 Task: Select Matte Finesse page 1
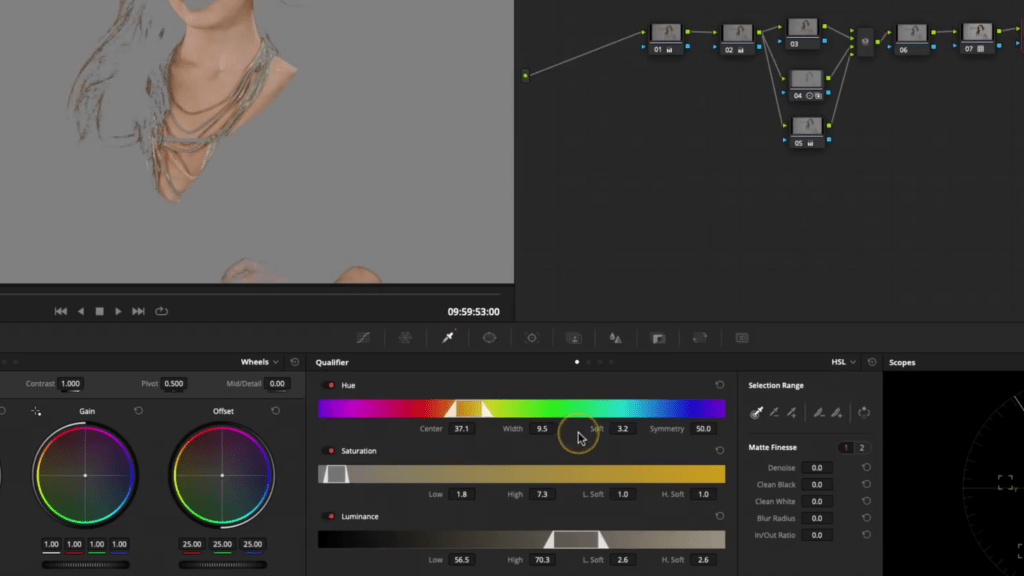[x=845, y=448]
